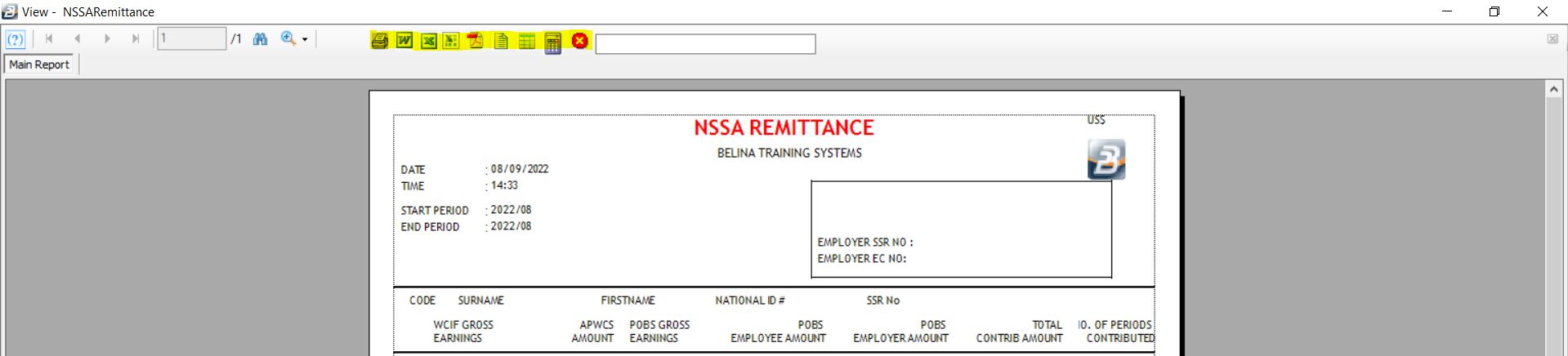The image size is (1568, 356).
Task: Click the US$ currency label
Action: point(1096,120)
